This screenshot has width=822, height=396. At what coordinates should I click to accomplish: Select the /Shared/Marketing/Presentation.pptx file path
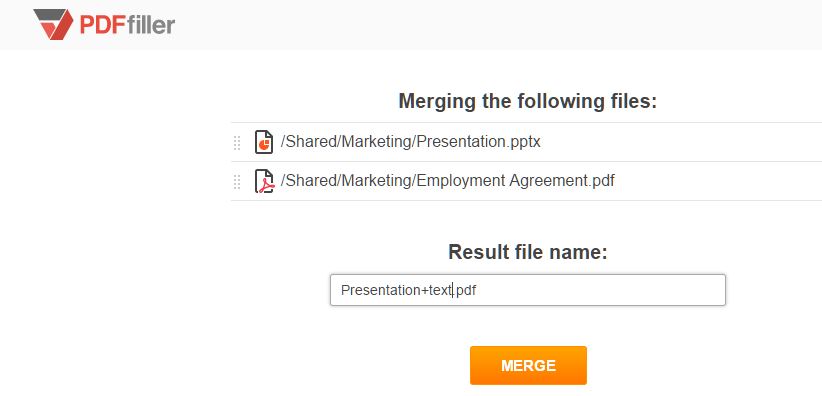410,142
